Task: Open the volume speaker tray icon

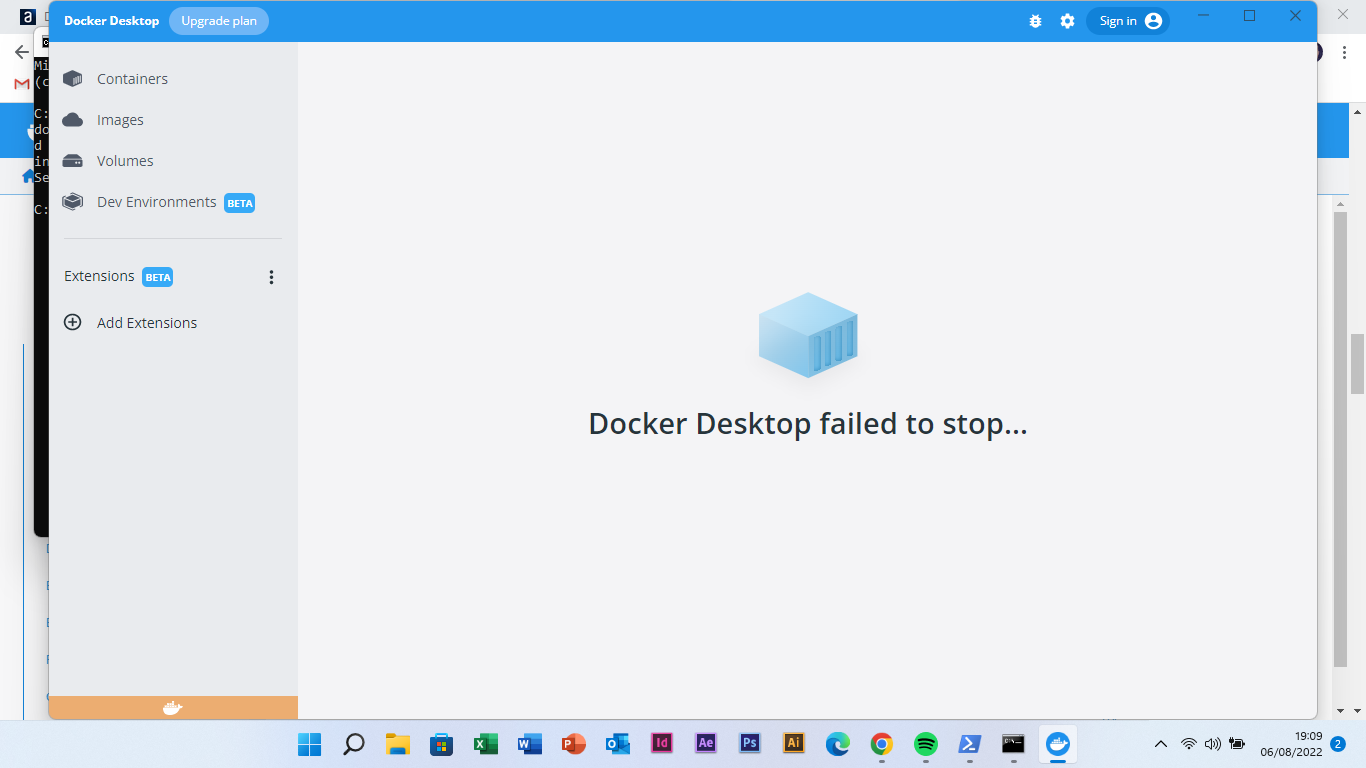Action: [x=1213, y=744]
